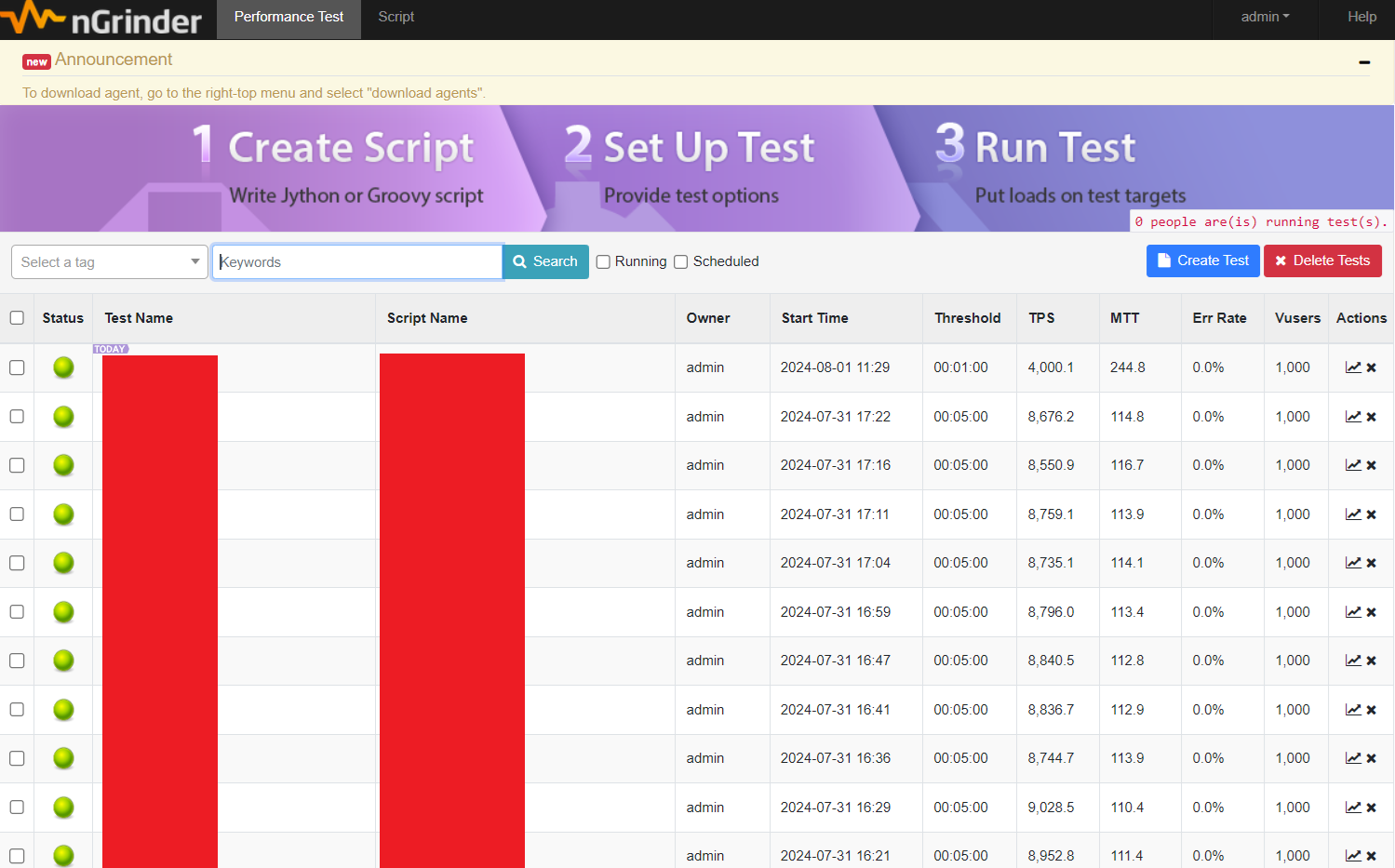Delete the 2024-07-31 16:47 test row
1395x868 pixels.
point(1372,661)
